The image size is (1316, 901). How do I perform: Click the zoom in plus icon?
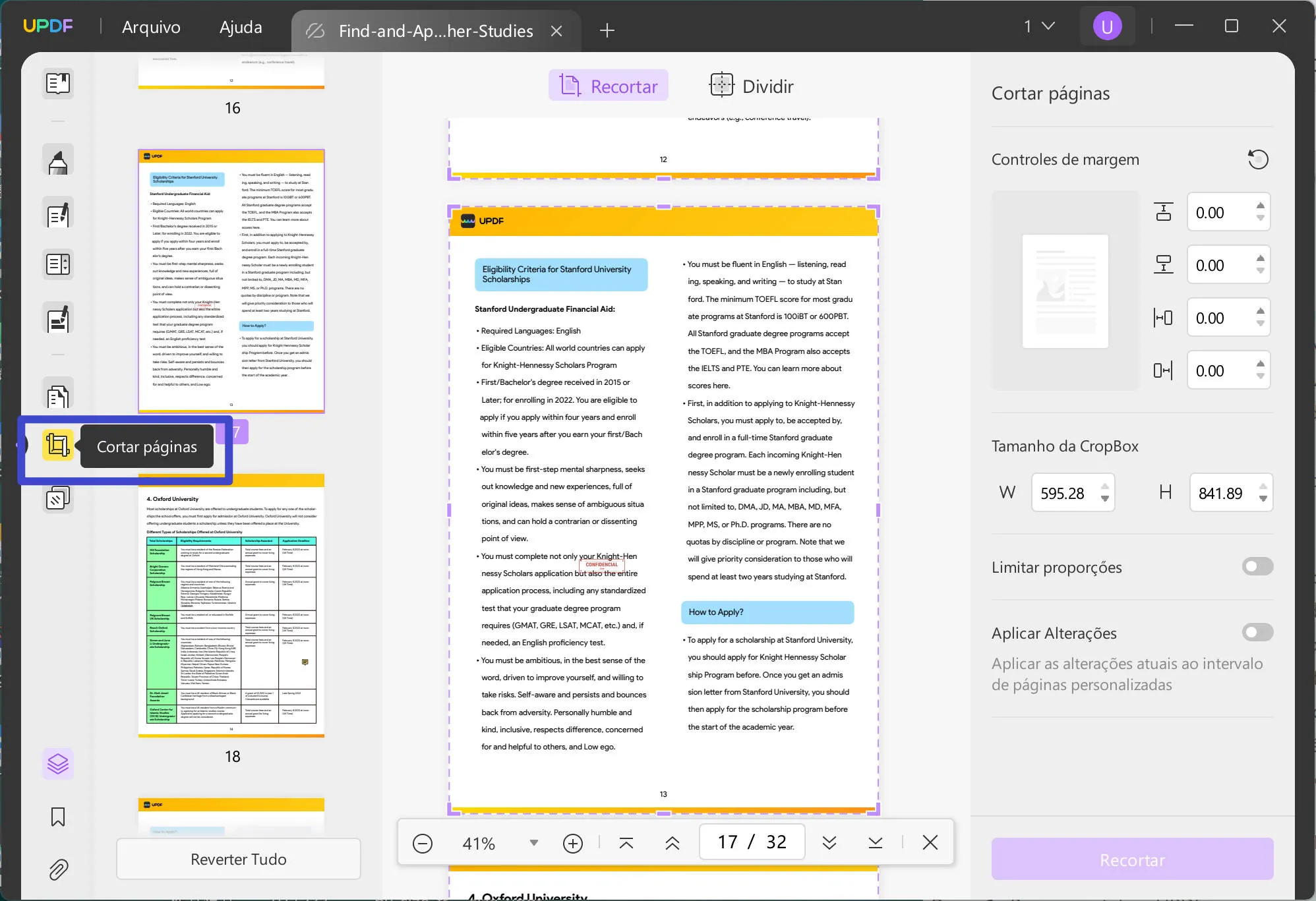pyautogui.click(x=573, y=843)
